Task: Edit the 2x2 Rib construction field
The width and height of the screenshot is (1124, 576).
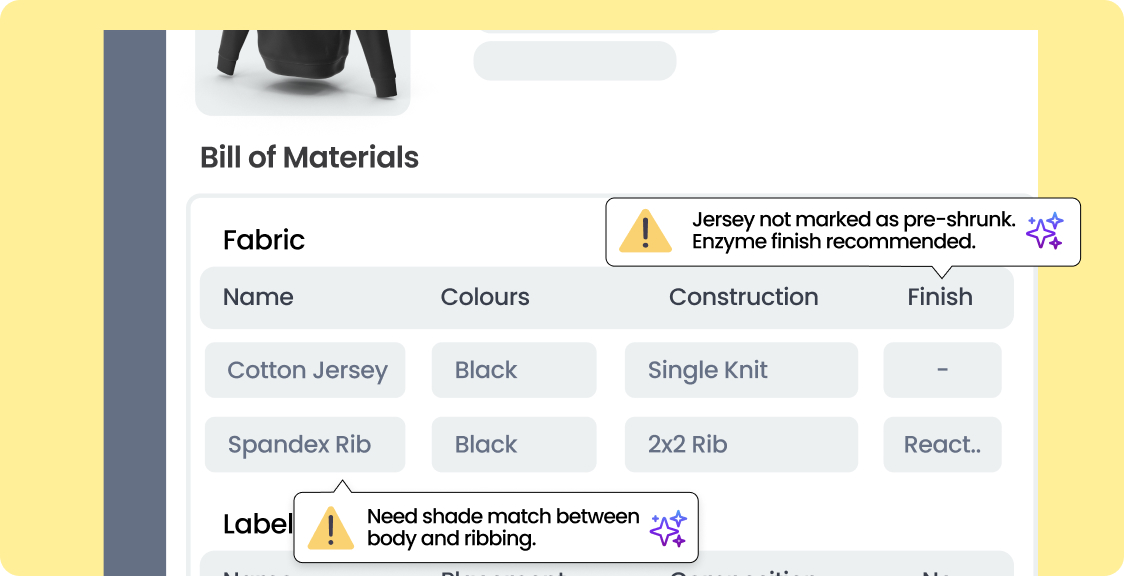Action: [x=741, y=445]
